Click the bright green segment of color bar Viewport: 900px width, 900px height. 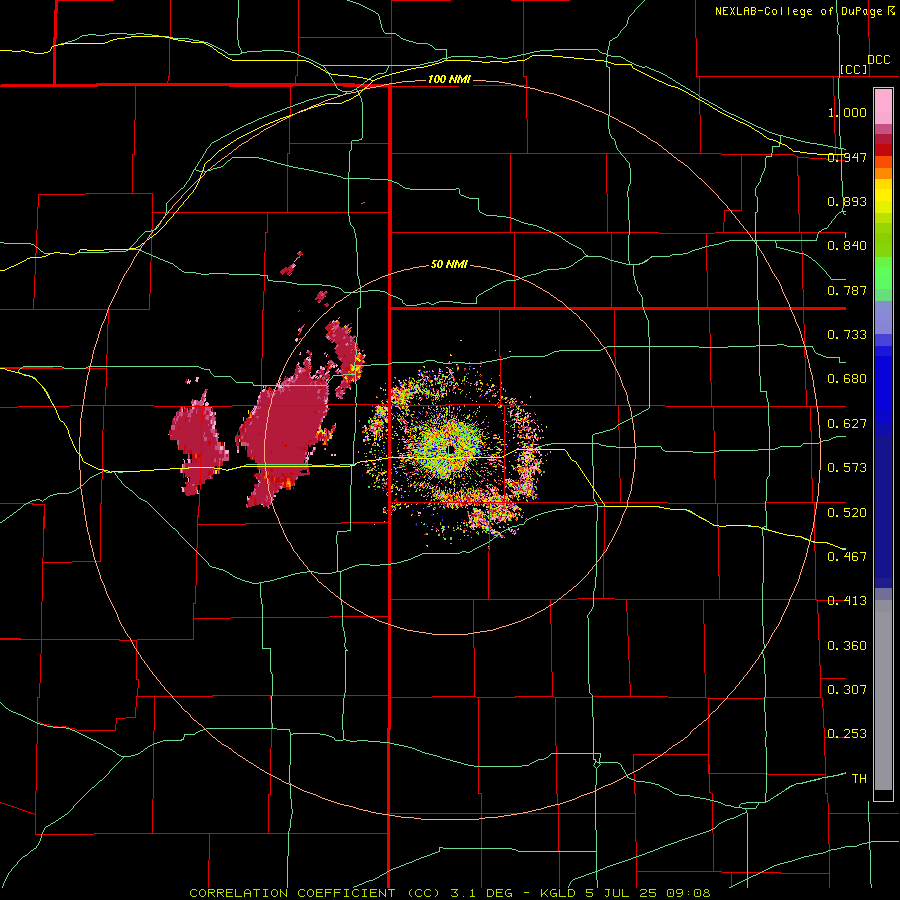[x=883, y=273]
